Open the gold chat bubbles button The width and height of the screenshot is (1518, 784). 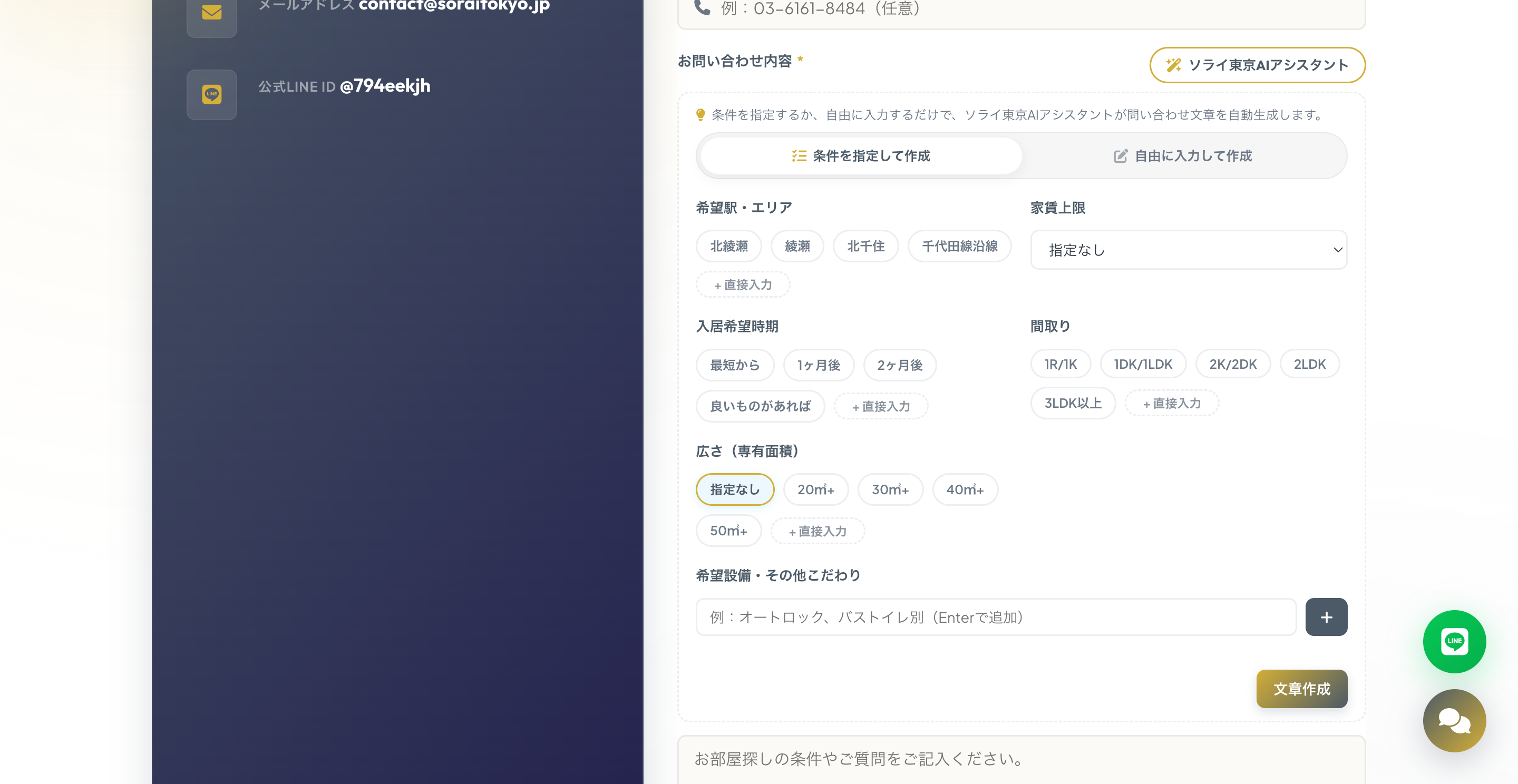[1454, 720]
